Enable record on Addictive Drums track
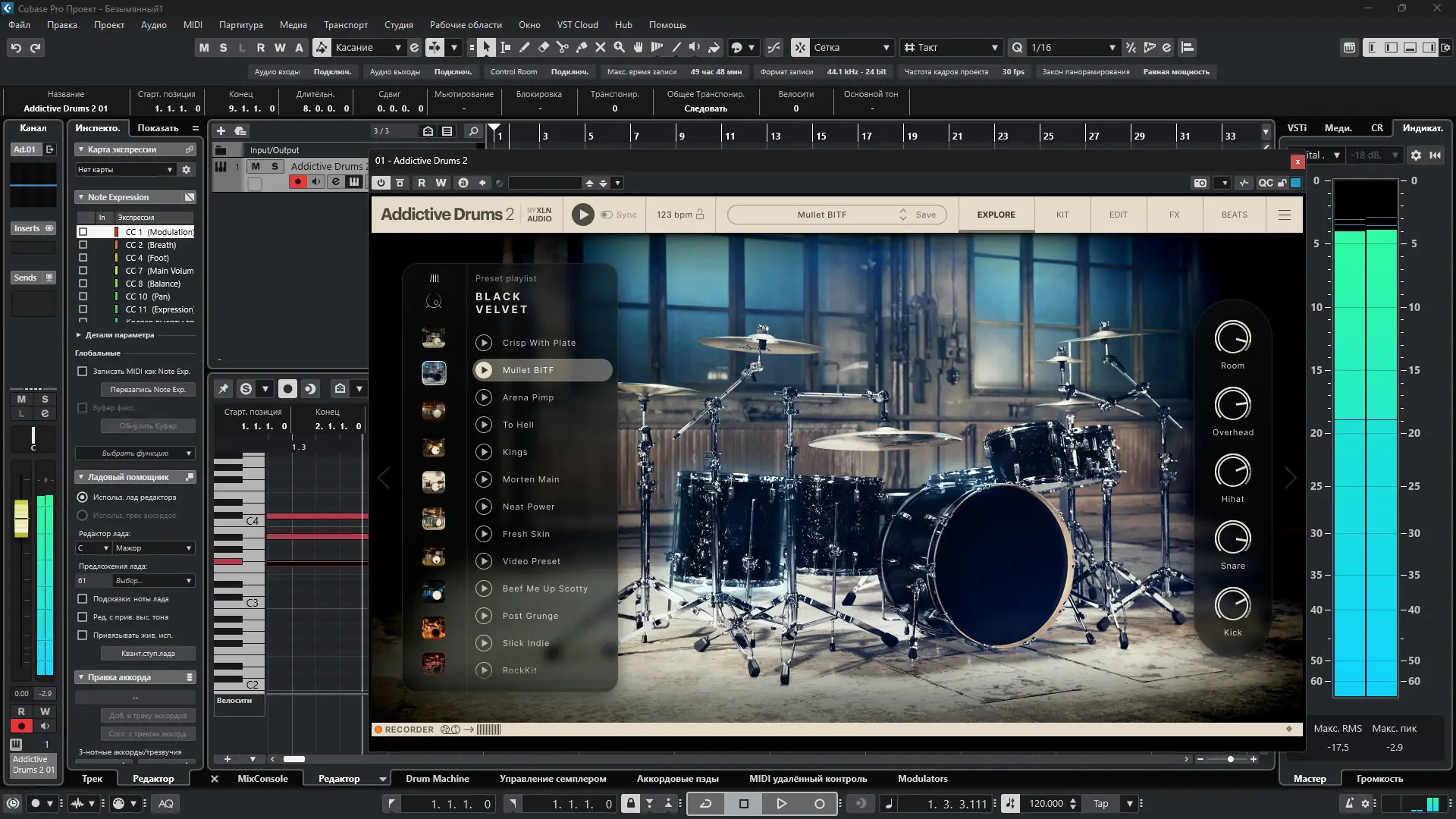This screenshot has width=1456, height=819. click(x=298, y=182)
